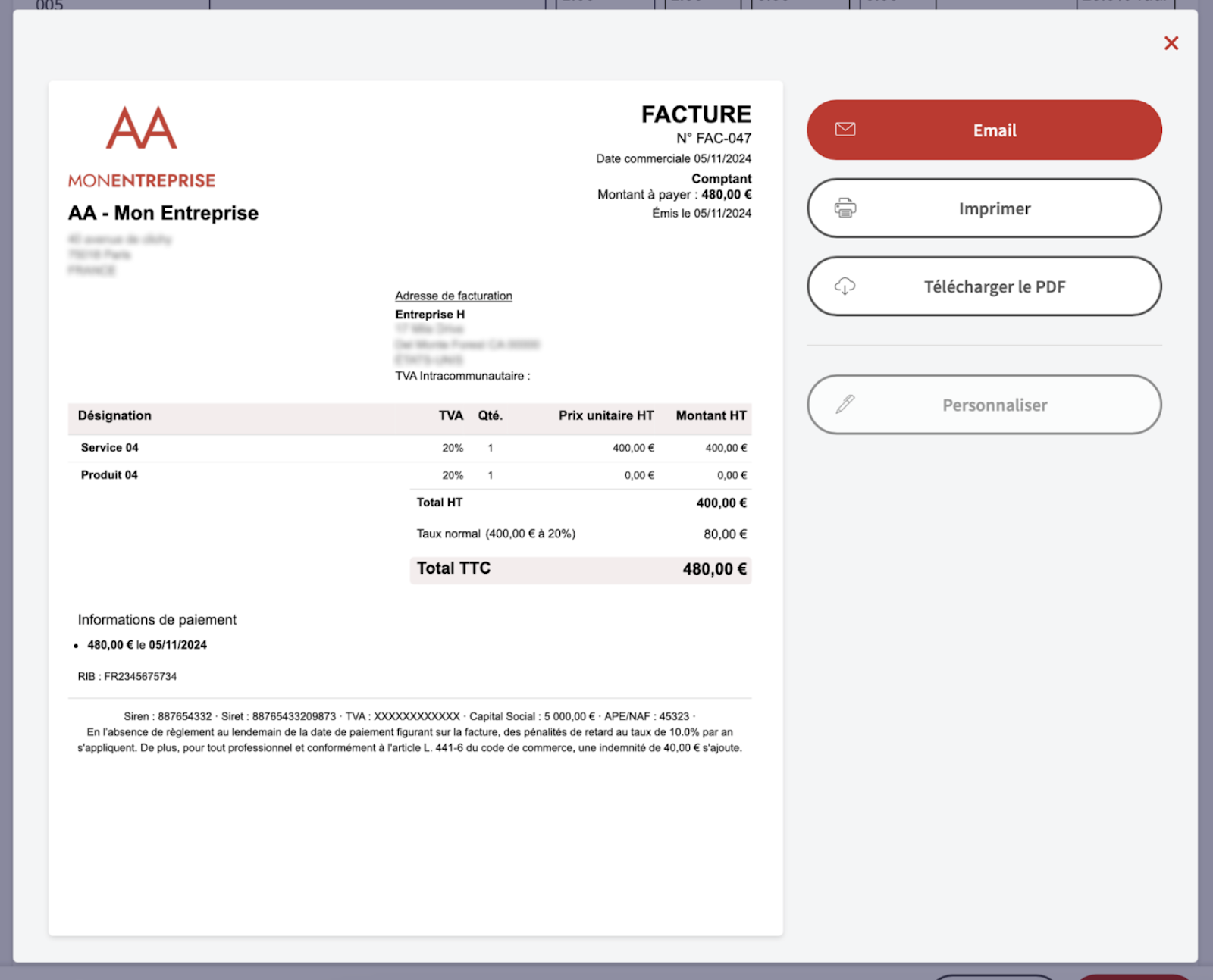
Task: Click the 'Adresse de facturation' underlined label
Action: point(453,296)
